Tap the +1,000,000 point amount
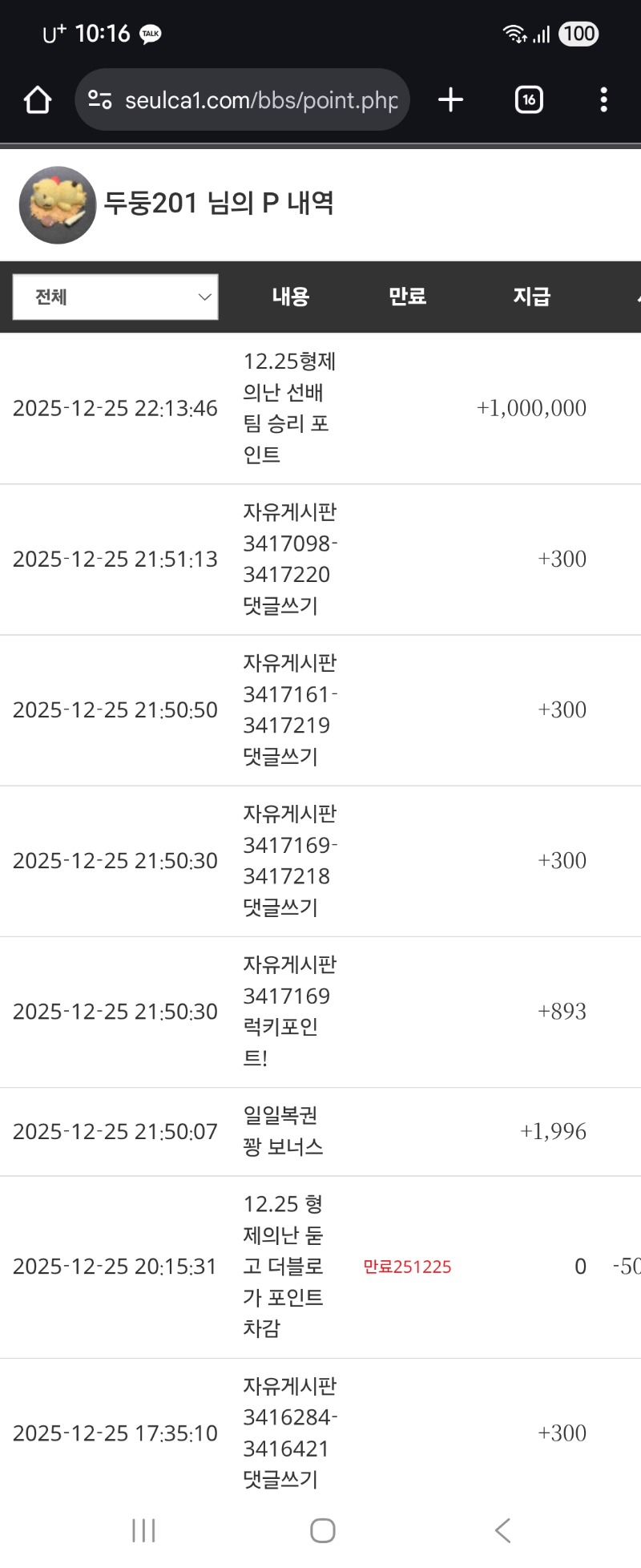641x1568 pixels. pos(531,408)
